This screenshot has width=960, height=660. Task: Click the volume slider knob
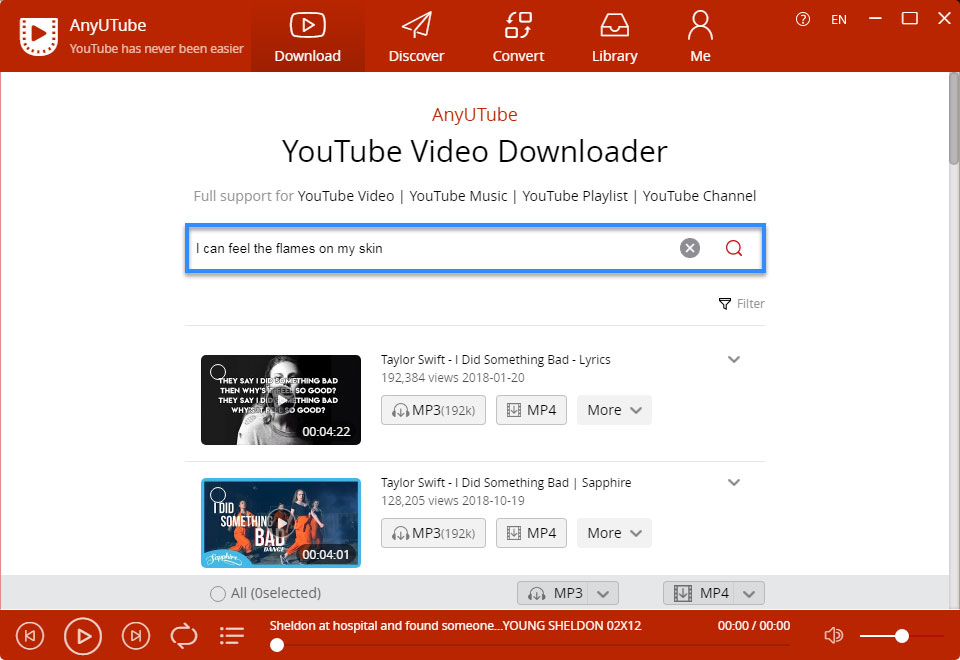(901, 636)
